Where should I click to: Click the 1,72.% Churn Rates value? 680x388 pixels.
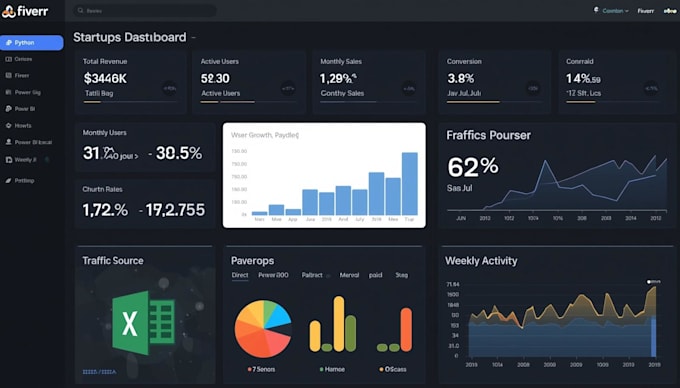click(105, 210)
